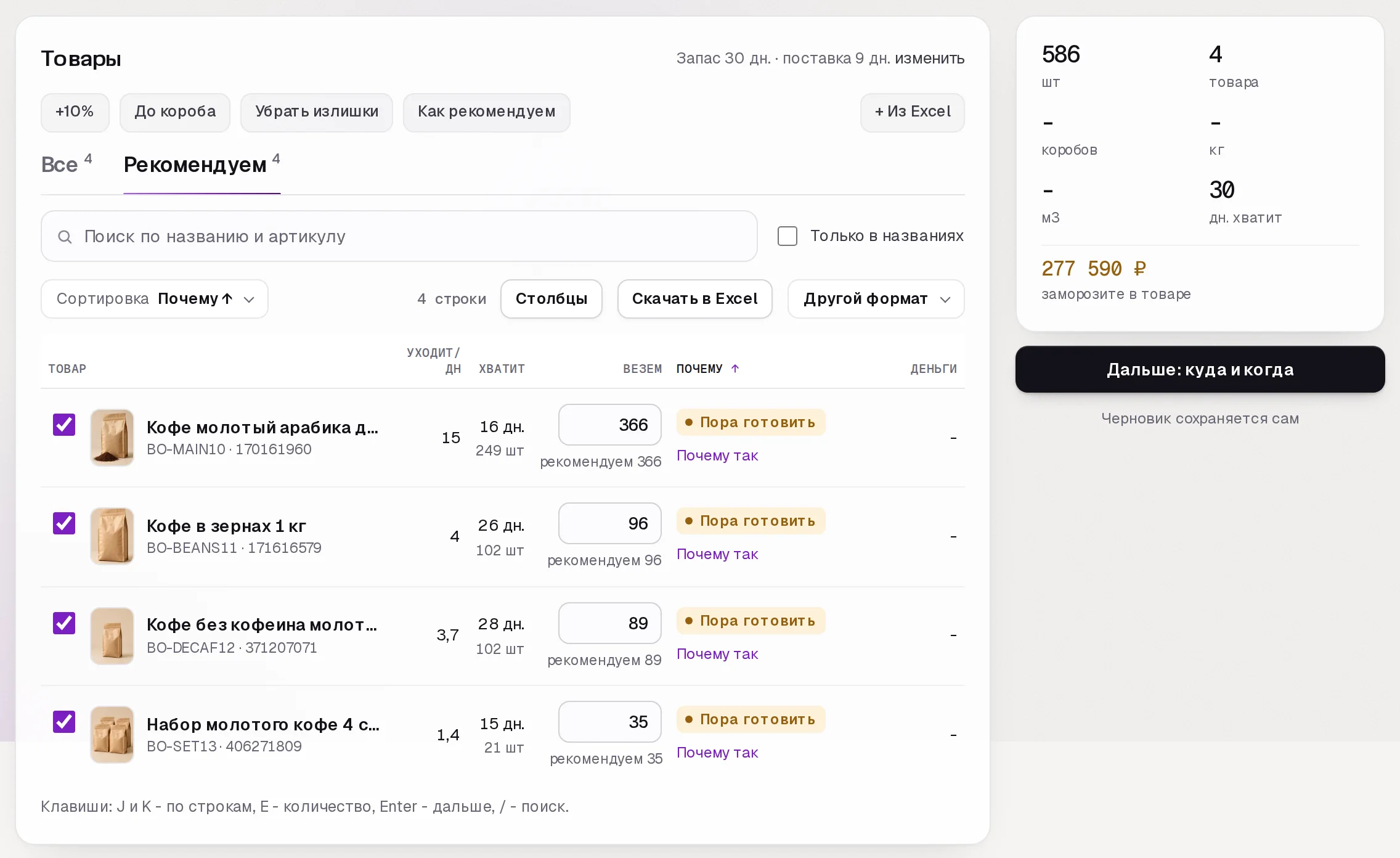
Task: Click the 277 590 ₽ total amount
Action: coord(1094,269)
